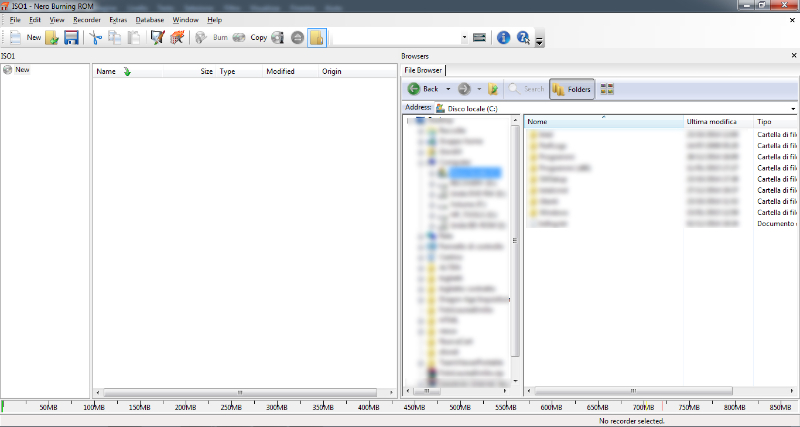Image resolution: width=800 pixels, height=427 pixels.
Task: Click the Eject disc icon
Action: 297,37
